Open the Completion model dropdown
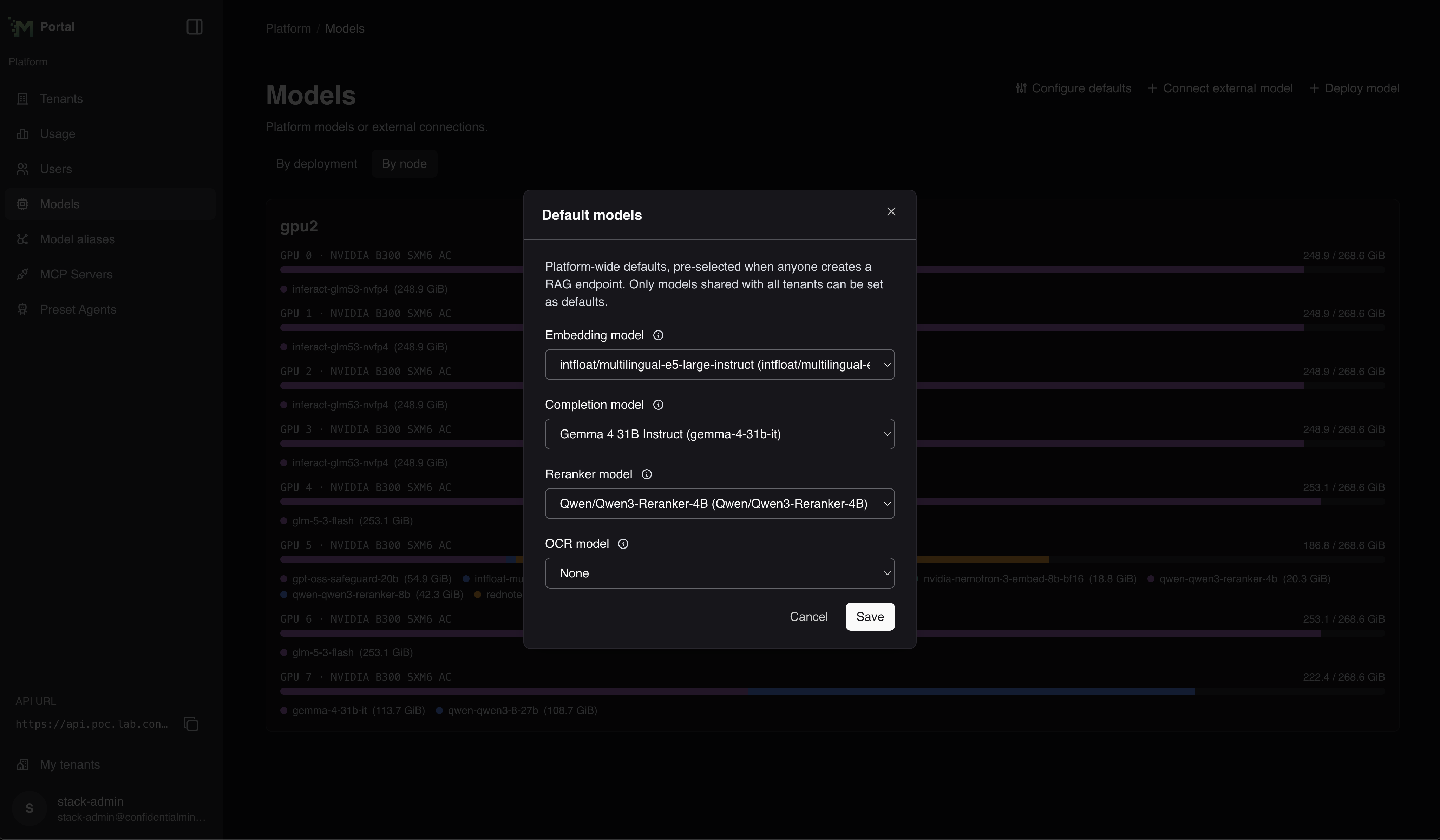Viewport: 1440px width, 840px height. point(719,434)
